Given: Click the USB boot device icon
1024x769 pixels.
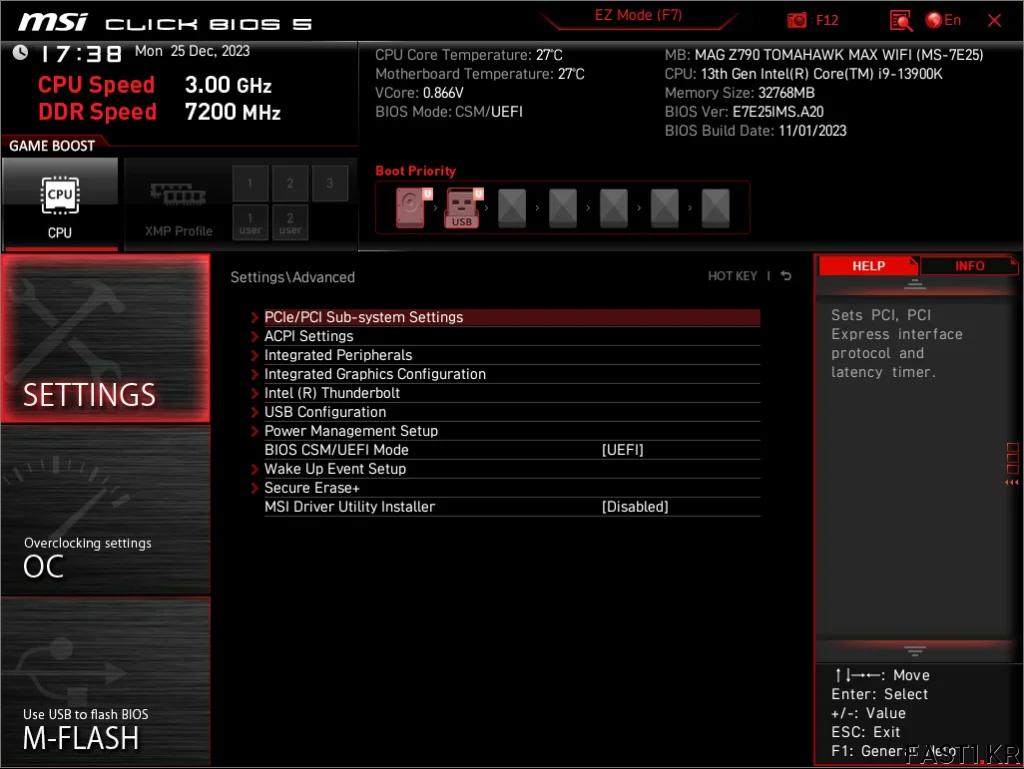Looking at the screenshot, I should click(464, 208).
